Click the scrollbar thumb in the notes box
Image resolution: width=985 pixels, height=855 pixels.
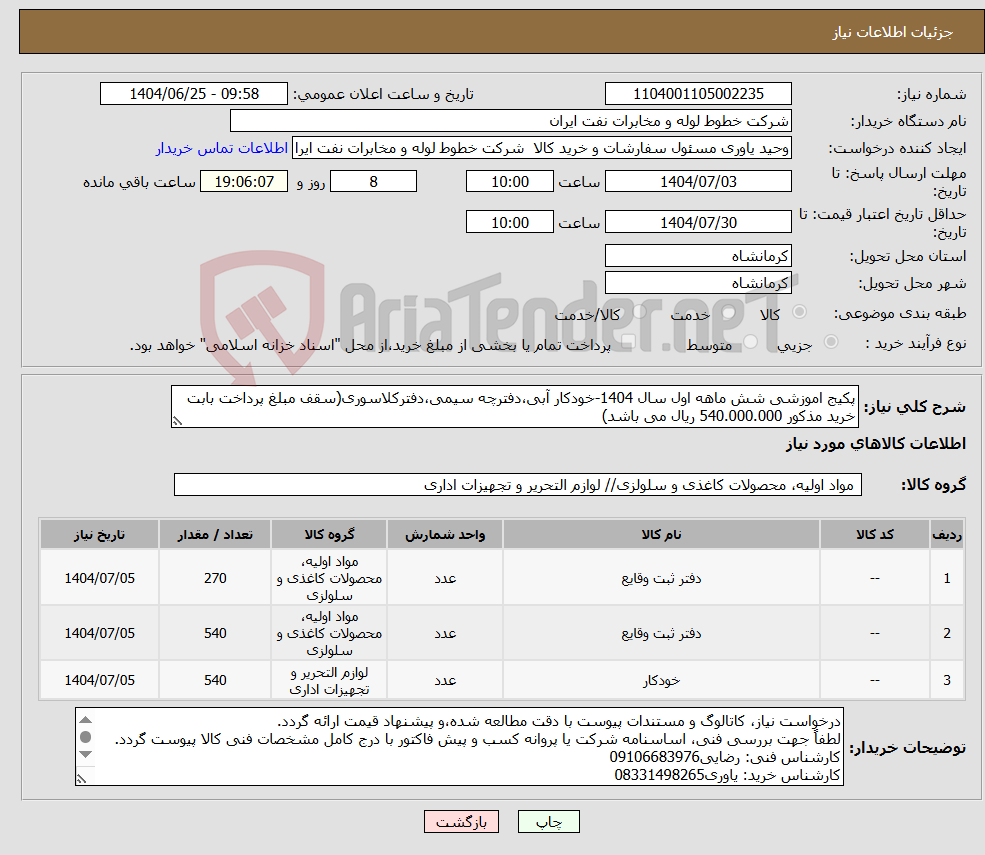(85, 736)
